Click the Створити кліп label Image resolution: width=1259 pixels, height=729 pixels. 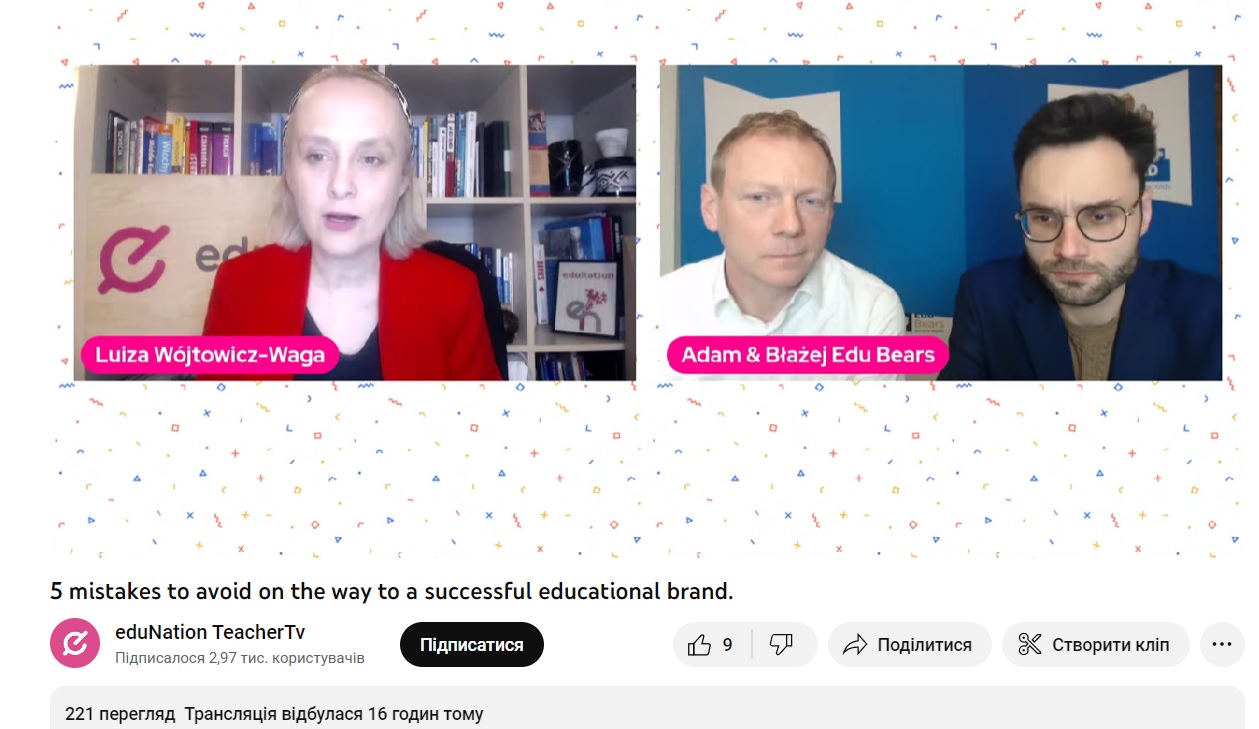[1110, 645]
